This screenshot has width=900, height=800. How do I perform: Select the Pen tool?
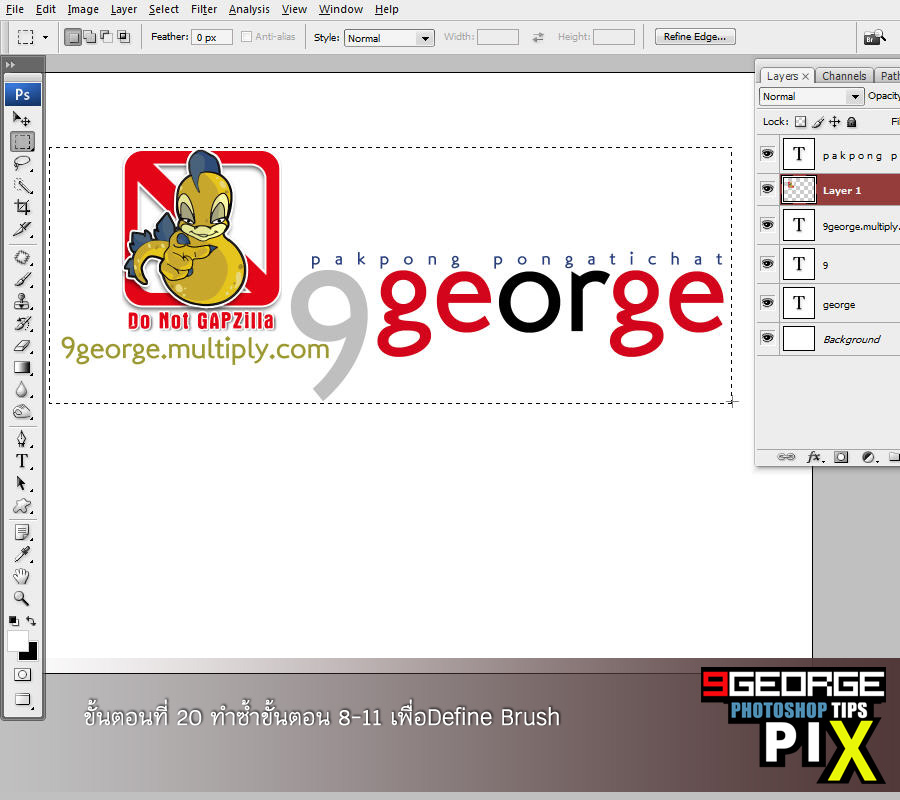[22, 440]
